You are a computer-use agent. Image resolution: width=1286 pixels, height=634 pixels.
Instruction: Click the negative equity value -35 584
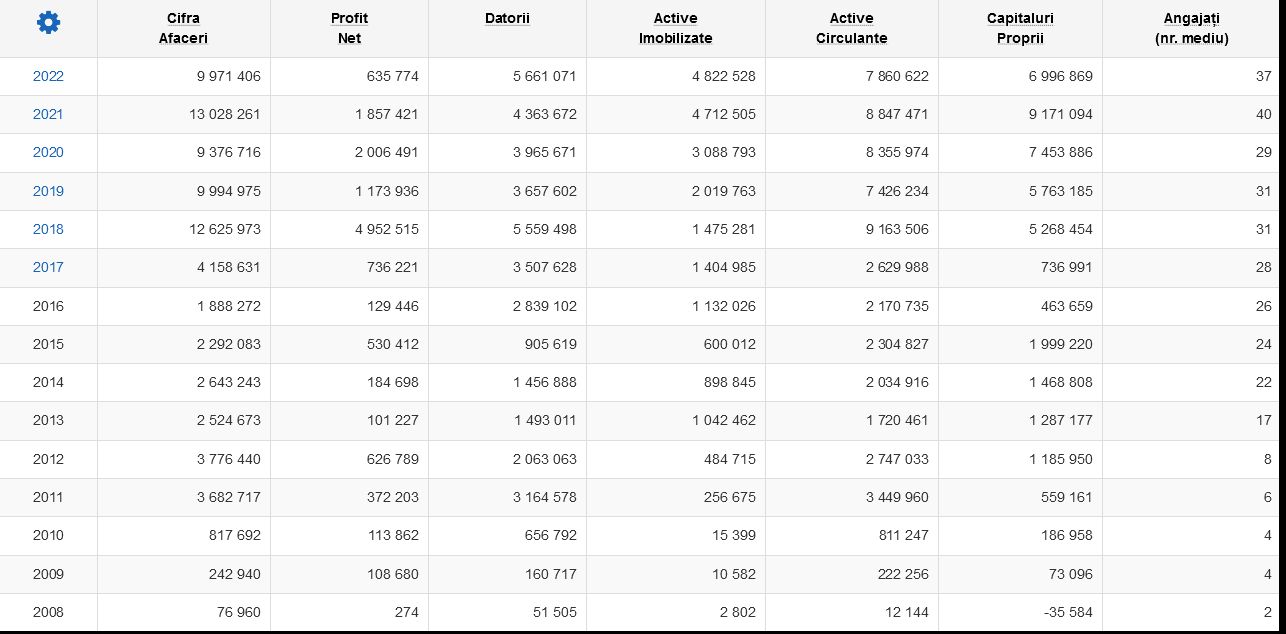pyautogui.click(x=1065, y=612)
